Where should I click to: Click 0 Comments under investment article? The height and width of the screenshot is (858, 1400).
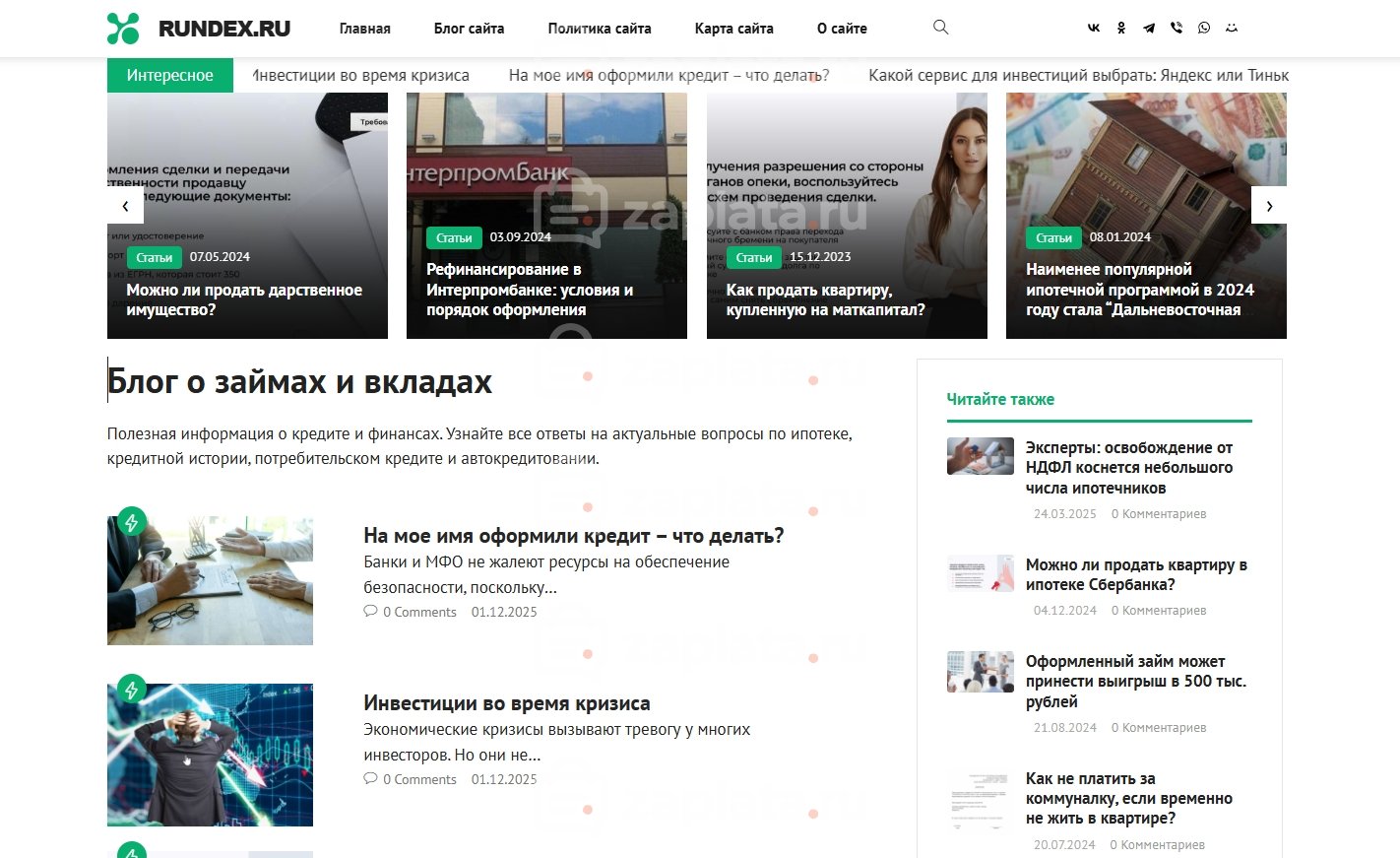419,779
